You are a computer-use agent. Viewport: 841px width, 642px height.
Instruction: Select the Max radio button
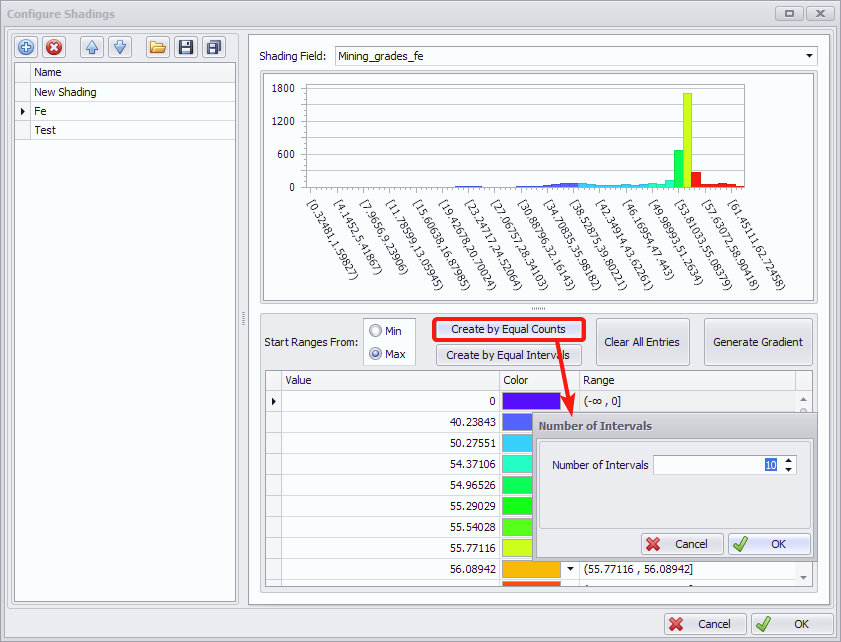376,353
